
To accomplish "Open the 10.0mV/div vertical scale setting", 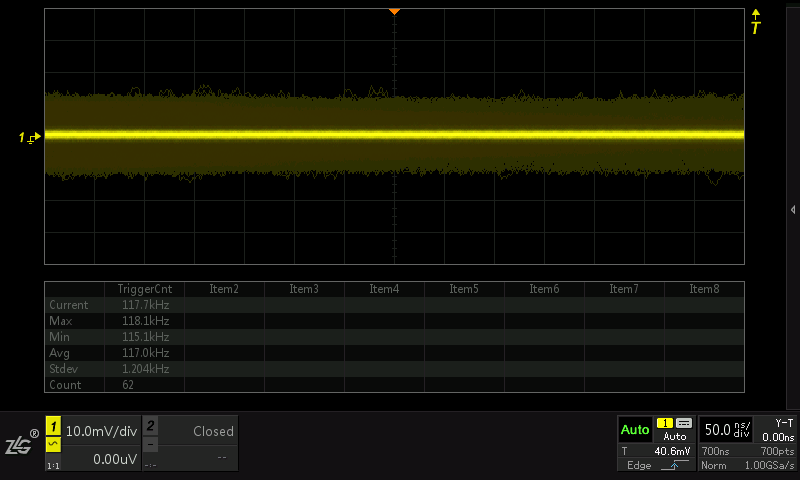I will pos(100,432).
